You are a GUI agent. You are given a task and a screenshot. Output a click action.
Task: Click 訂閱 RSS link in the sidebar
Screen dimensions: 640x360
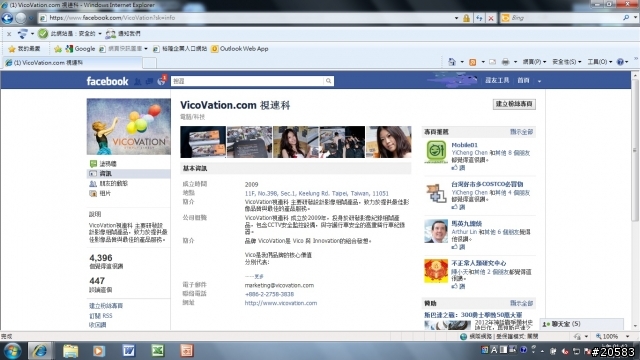(x=101, y=316)
